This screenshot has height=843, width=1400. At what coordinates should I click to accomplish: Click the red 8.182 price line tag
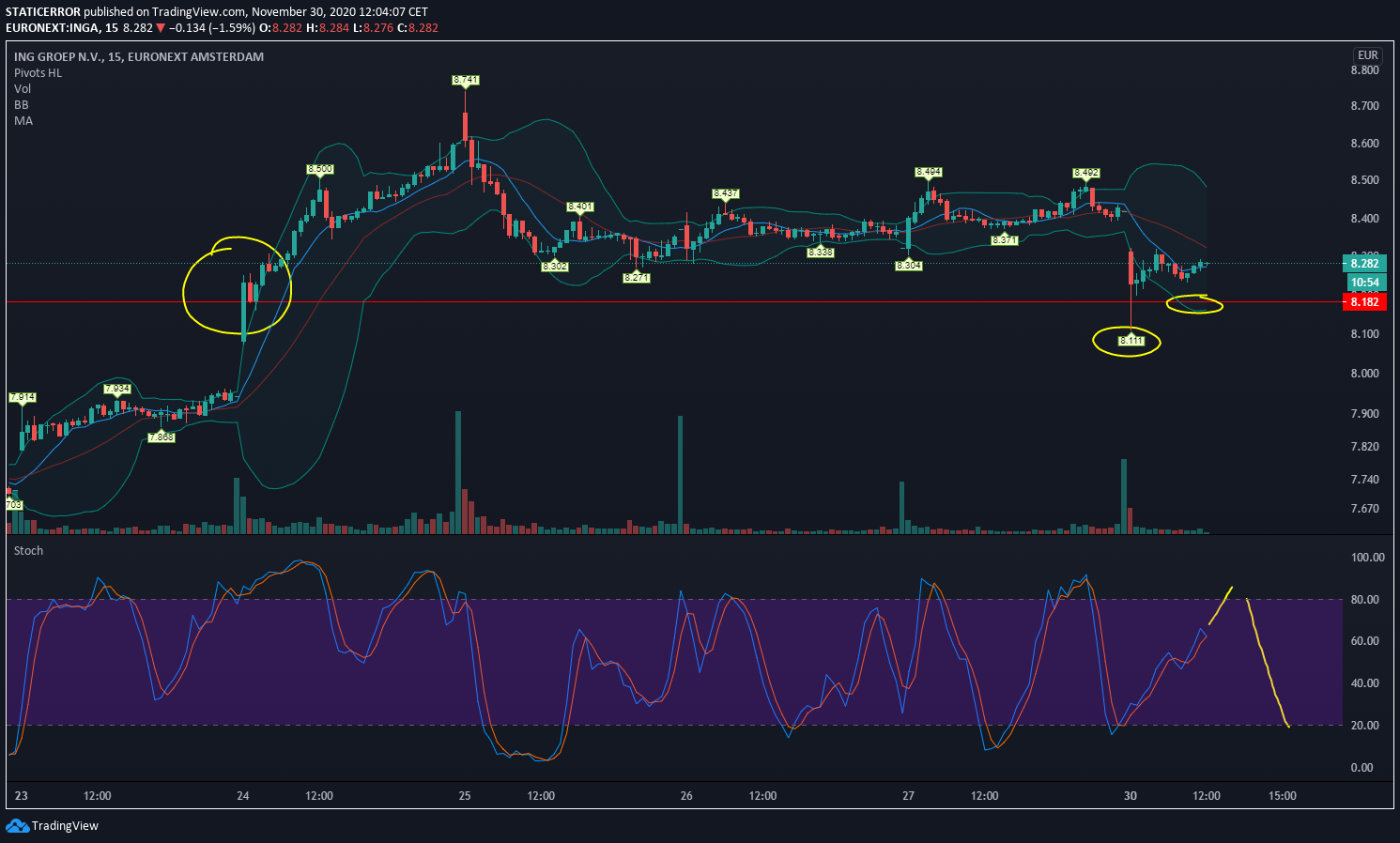(1364, 301)
